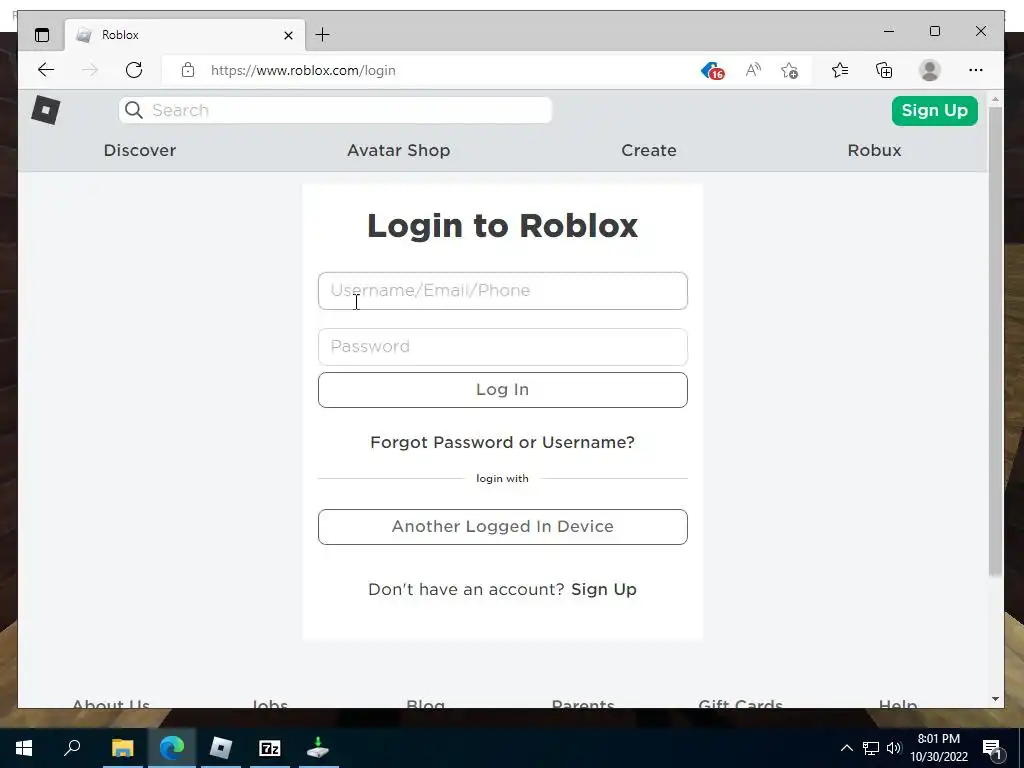Screen dimensions: 1024x768
Task: Open the notification center icon
Action: tap(991, 749)
